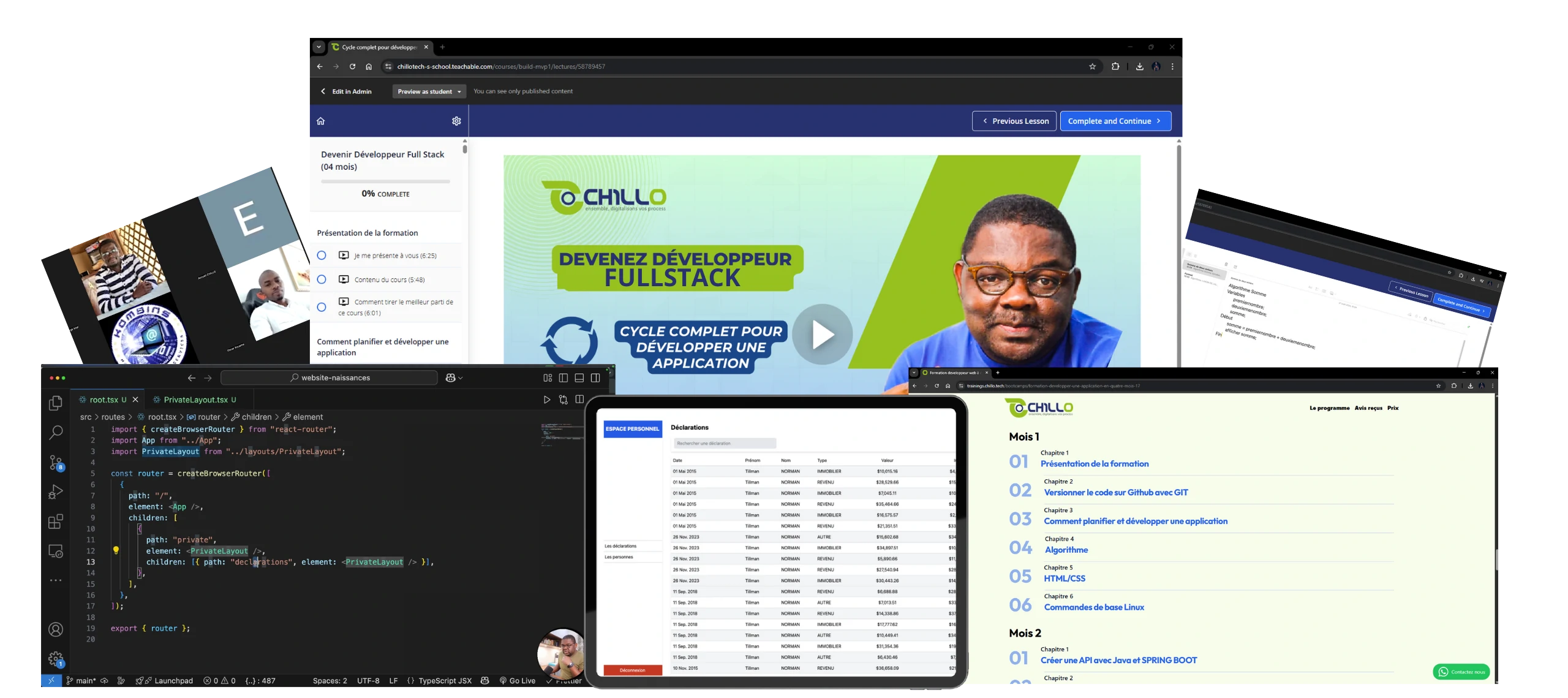Click the course progress bar
This screenshot has height=698, width=1568.
pos(385,181)
